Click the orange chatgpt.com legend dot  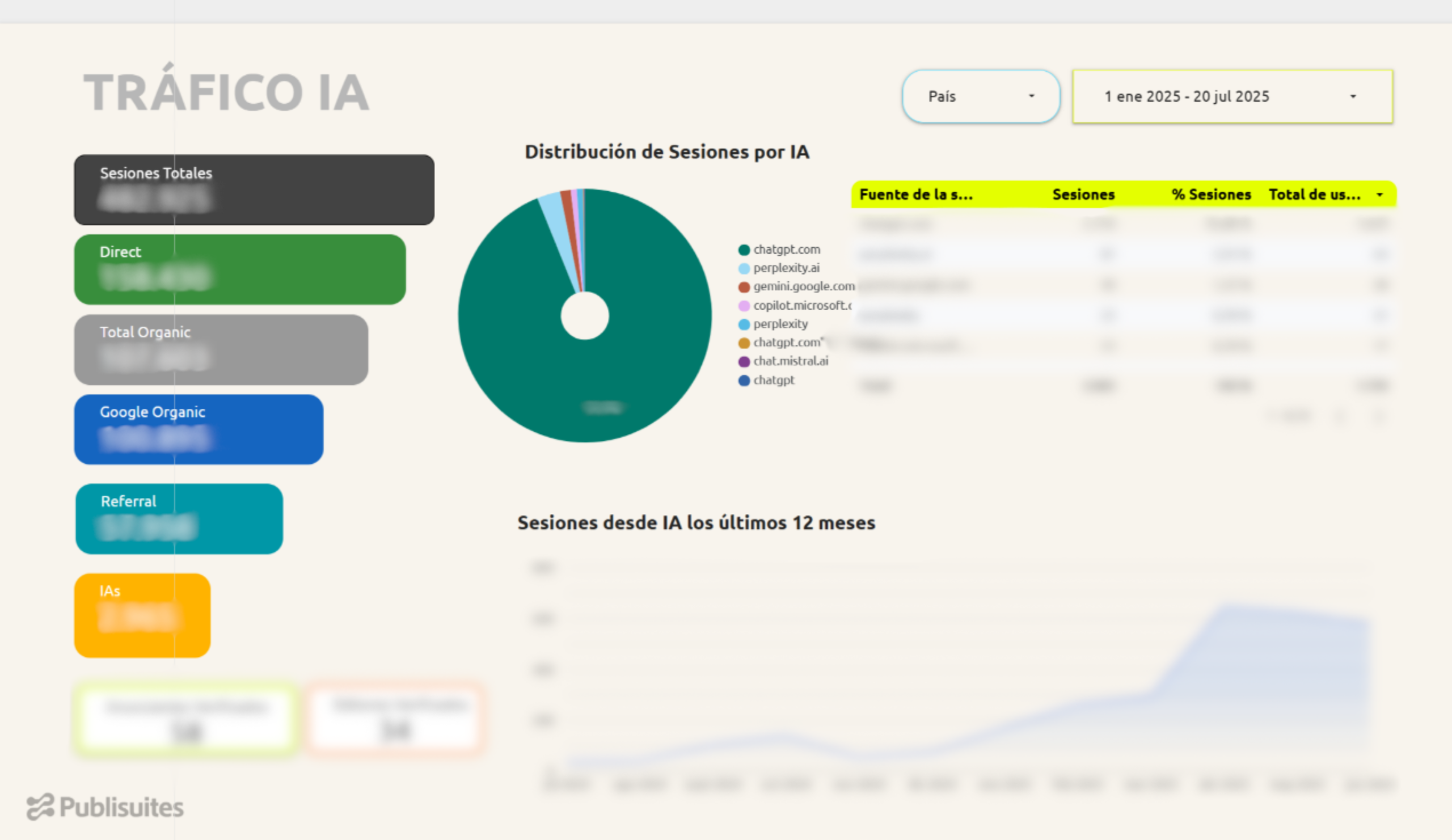pyautogui.click(x=744, y=343)
